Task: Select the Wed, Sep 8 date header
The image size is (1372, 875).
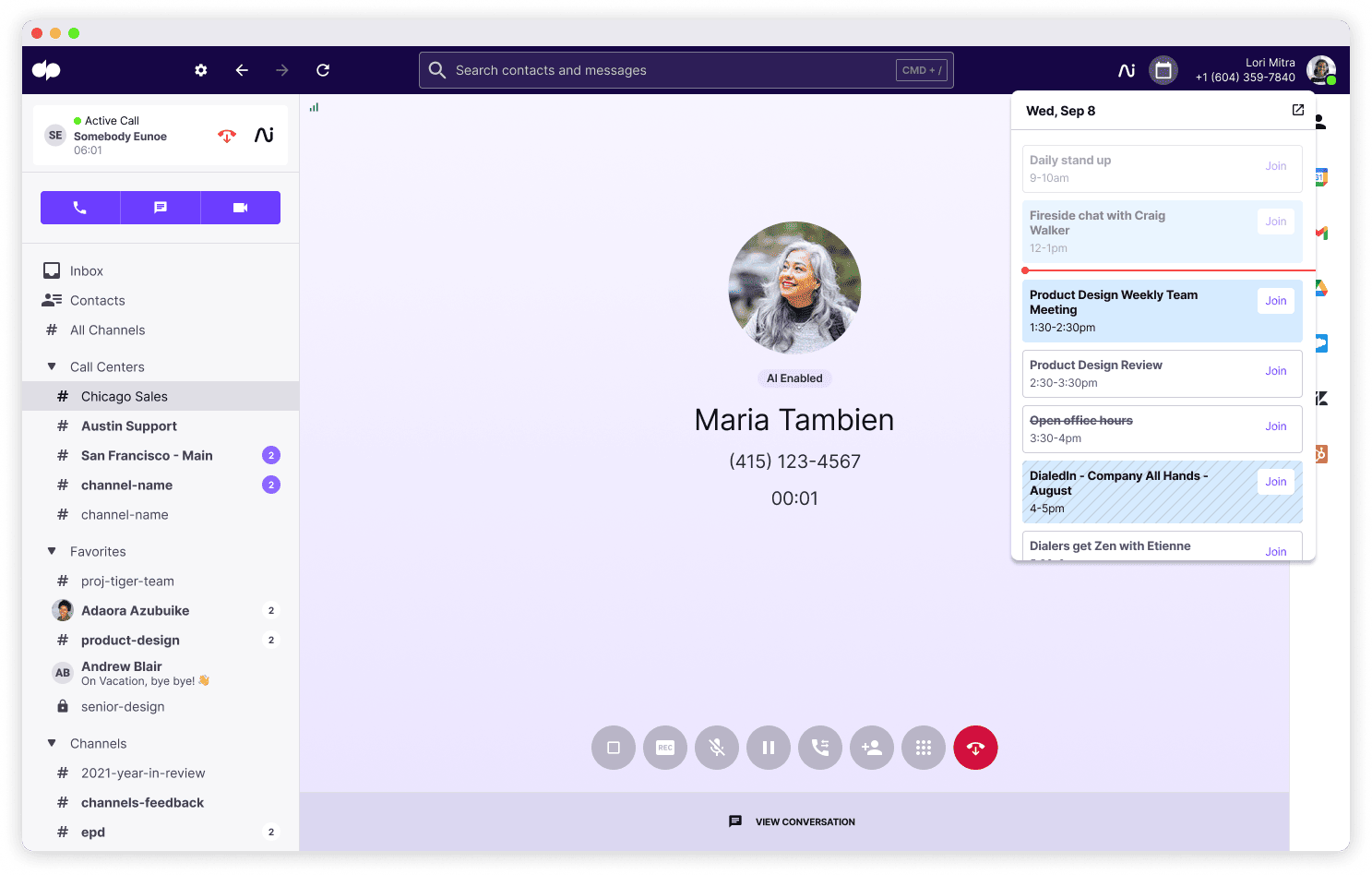Action: coord(1060,111)
